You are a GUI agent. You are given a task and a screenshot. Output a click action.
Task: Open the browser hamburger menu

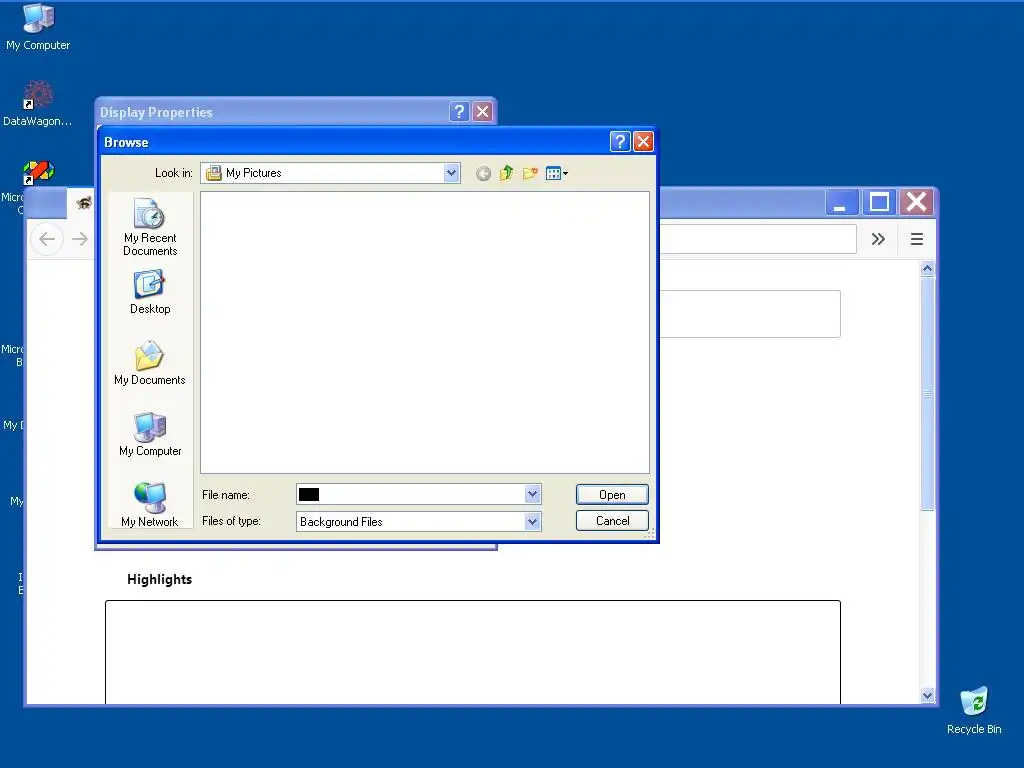[x=917, y=239]
